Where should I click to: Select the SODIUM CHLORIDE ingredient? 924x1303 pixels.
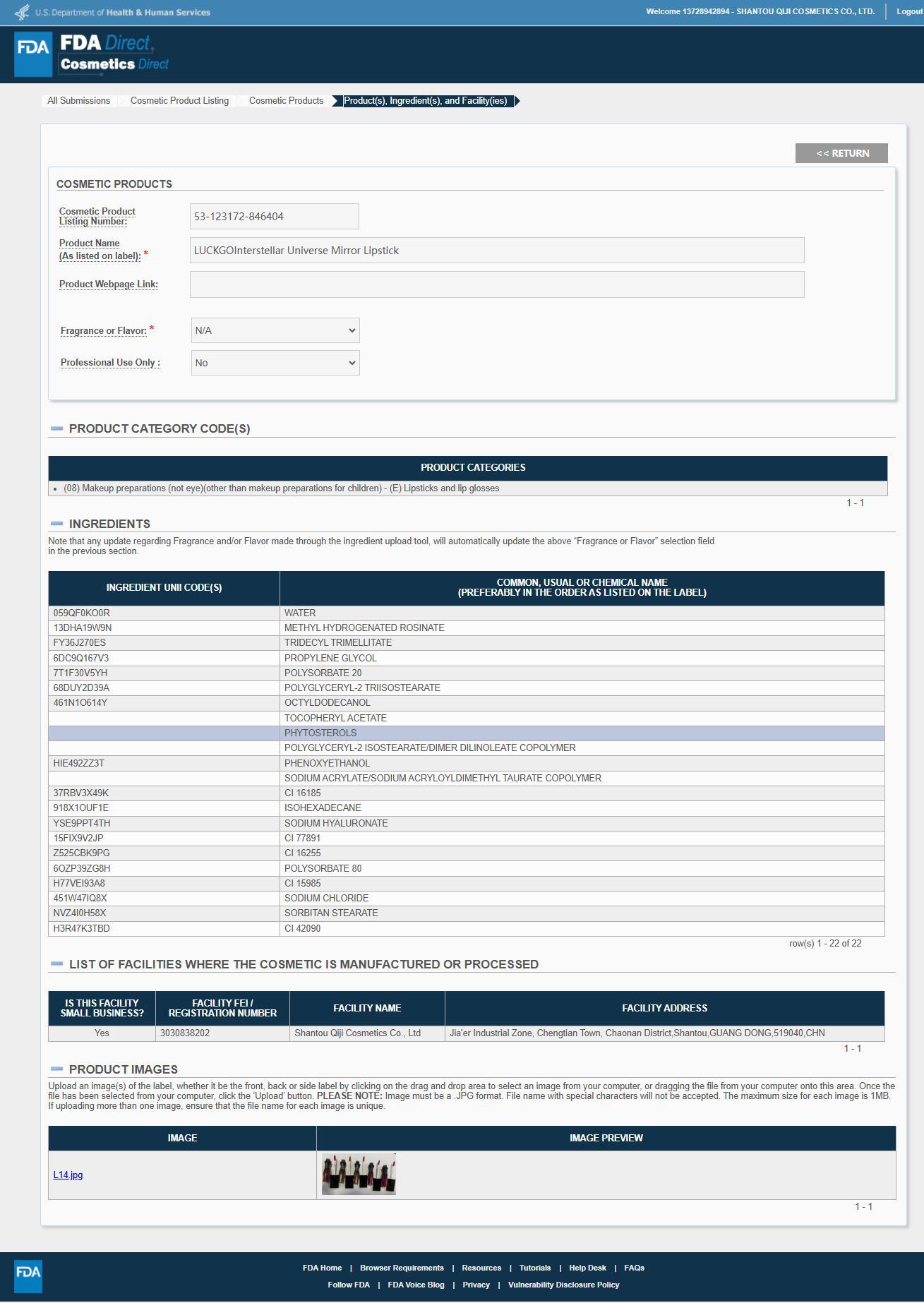coord(466,898)
